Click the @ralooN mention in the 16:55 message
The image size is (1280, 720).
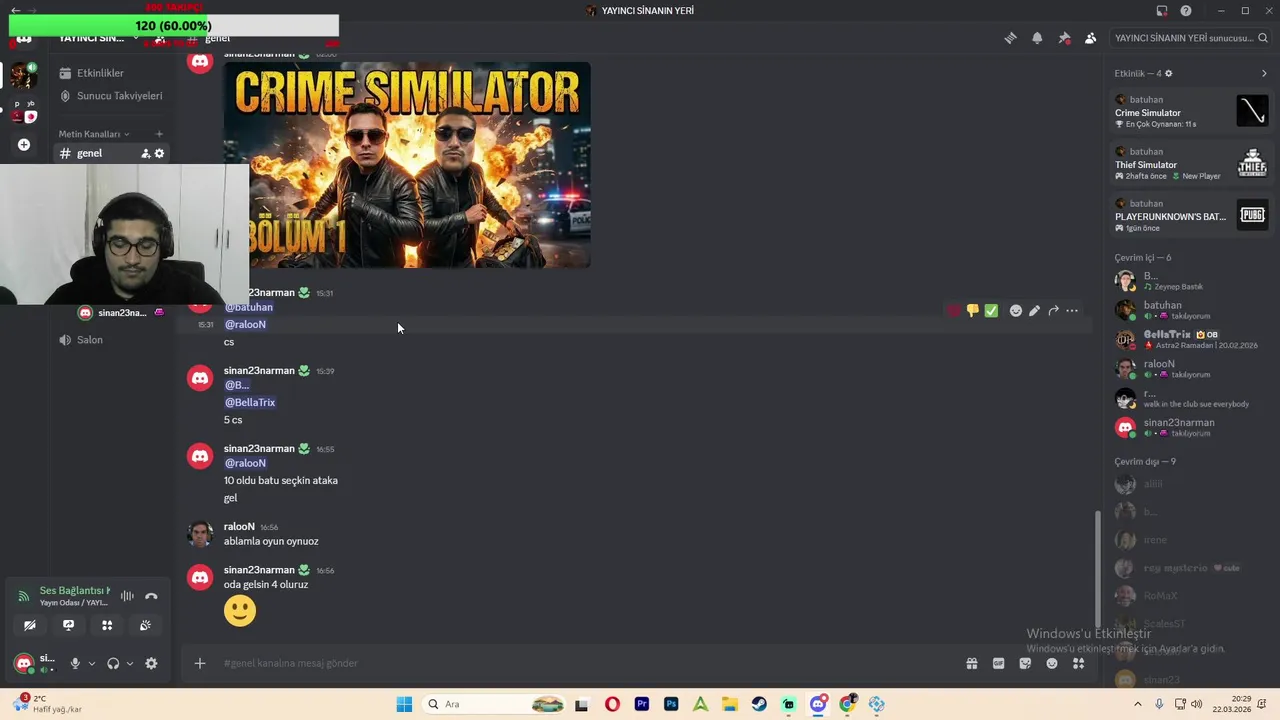coord(245,463)
